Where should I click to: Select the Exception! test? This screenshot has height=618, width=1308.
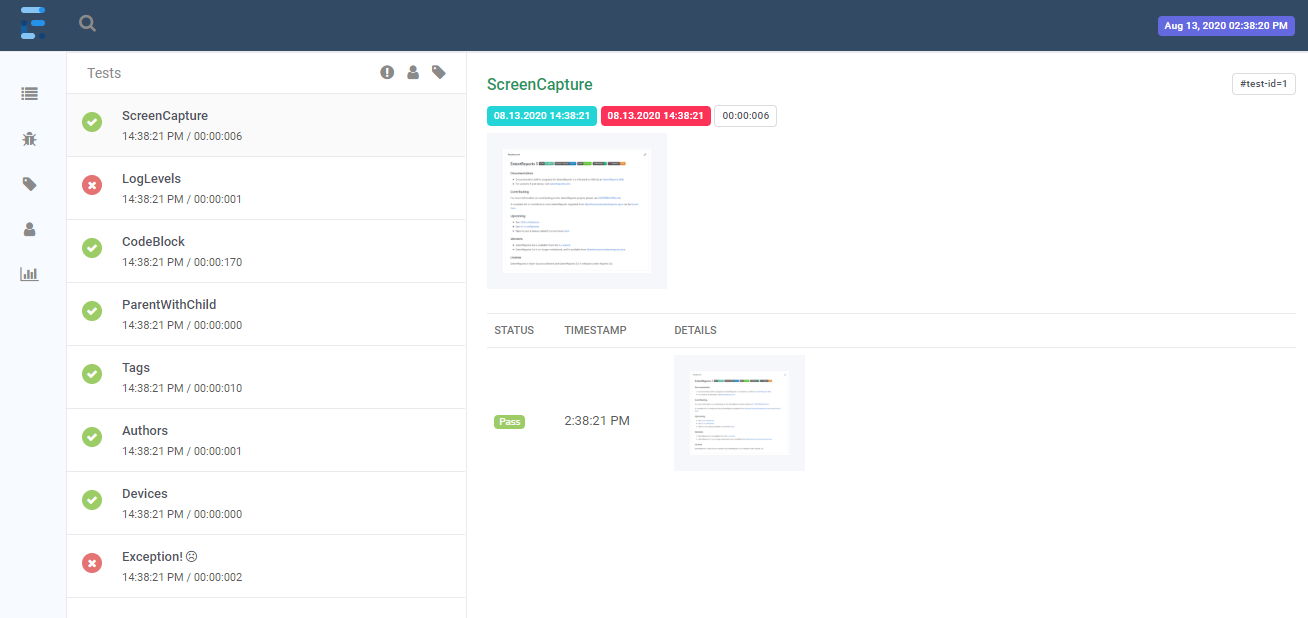tap(266, 566)
